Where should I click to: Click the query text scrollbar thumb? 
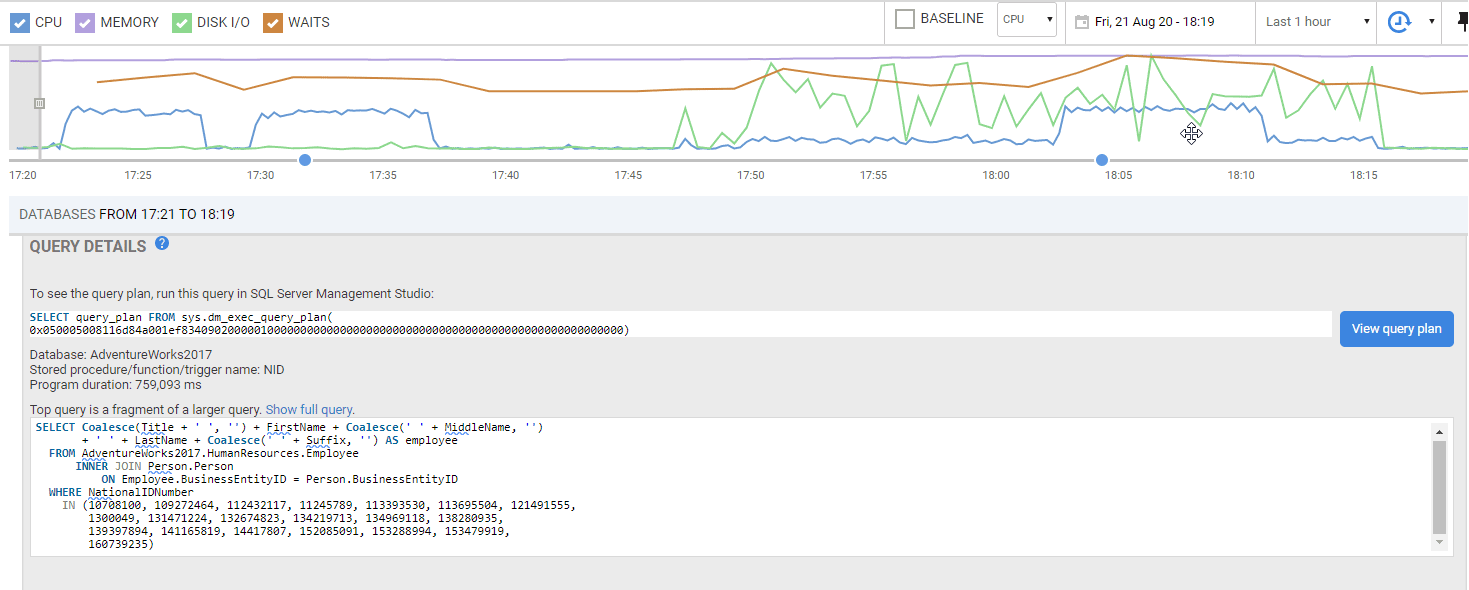tap(1439, 487)
